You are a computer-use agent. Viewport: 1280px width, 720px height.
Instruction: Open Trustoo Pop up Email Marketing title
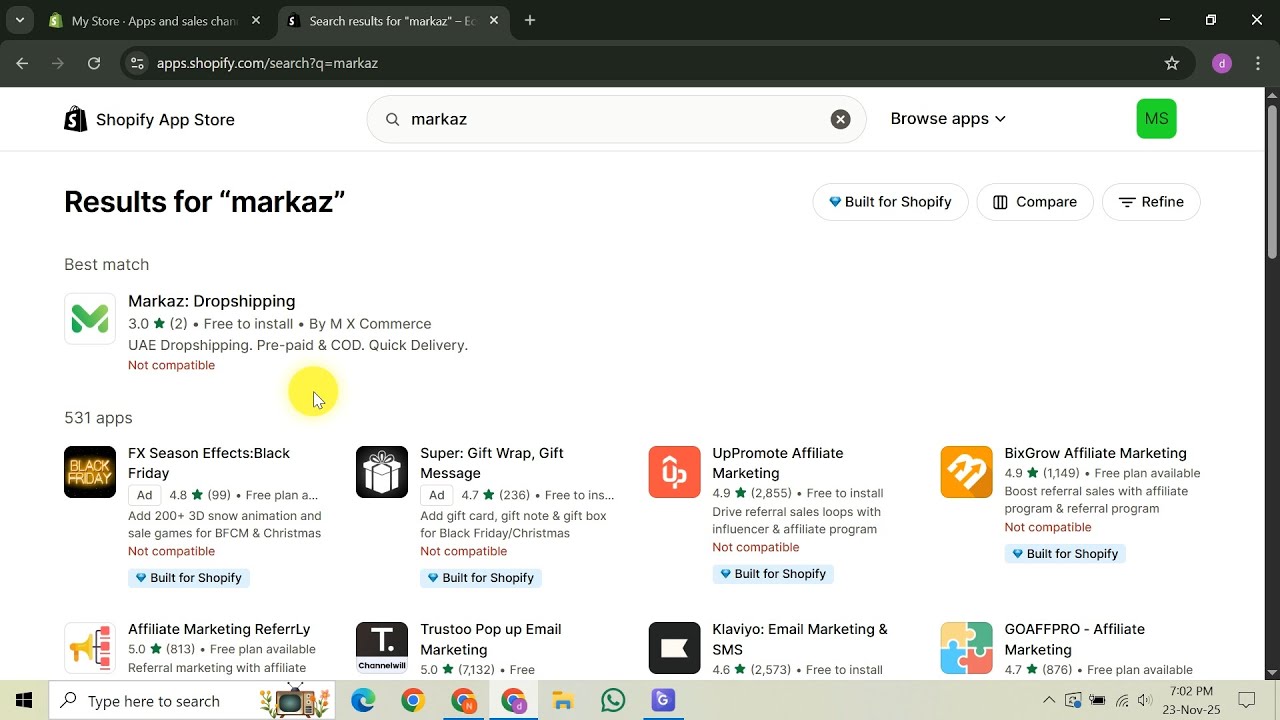(490, 639)
